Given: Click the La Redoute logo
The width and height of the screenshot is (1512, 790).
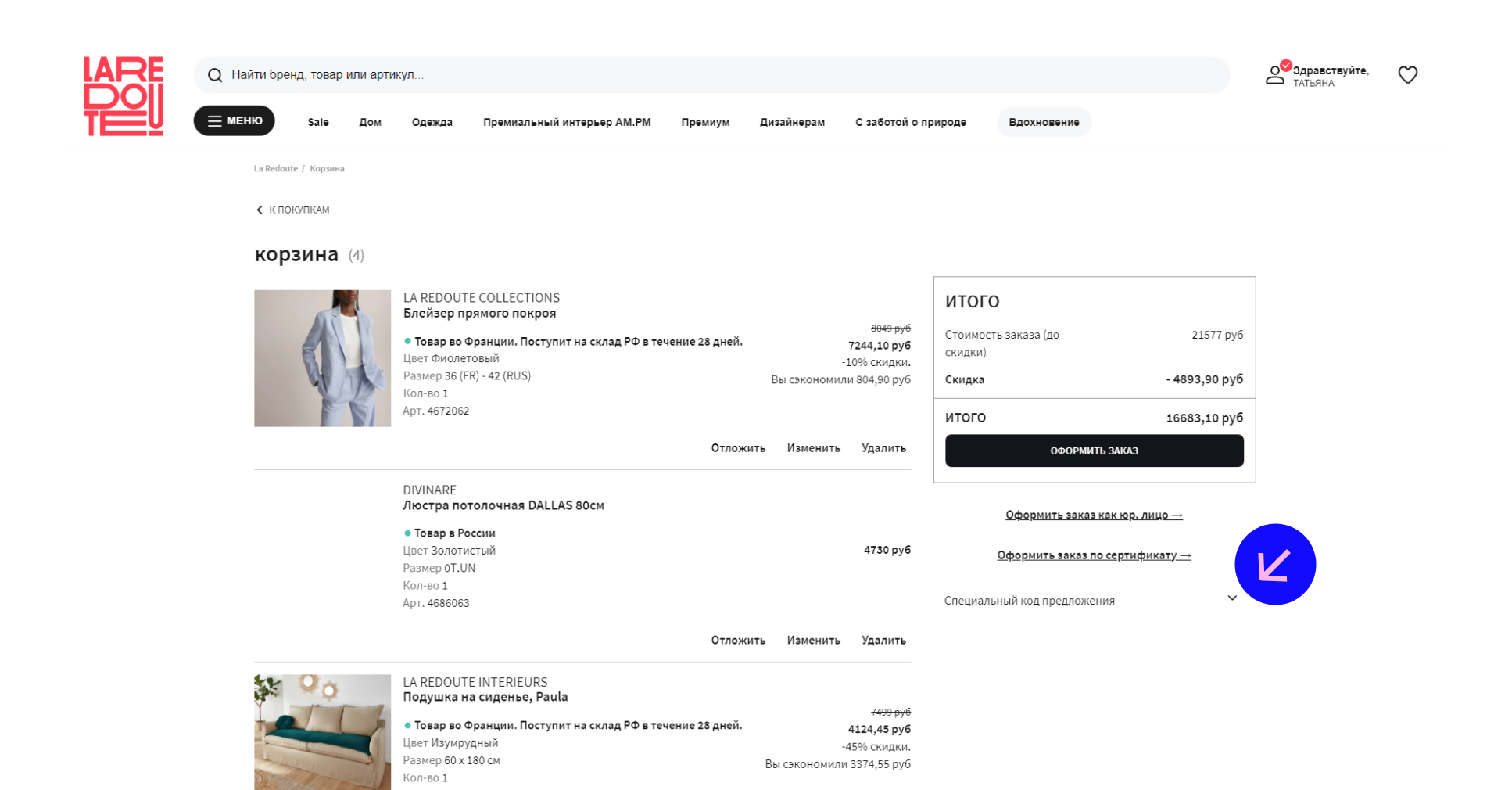Looking at the screenshot, I should [124, 95].
